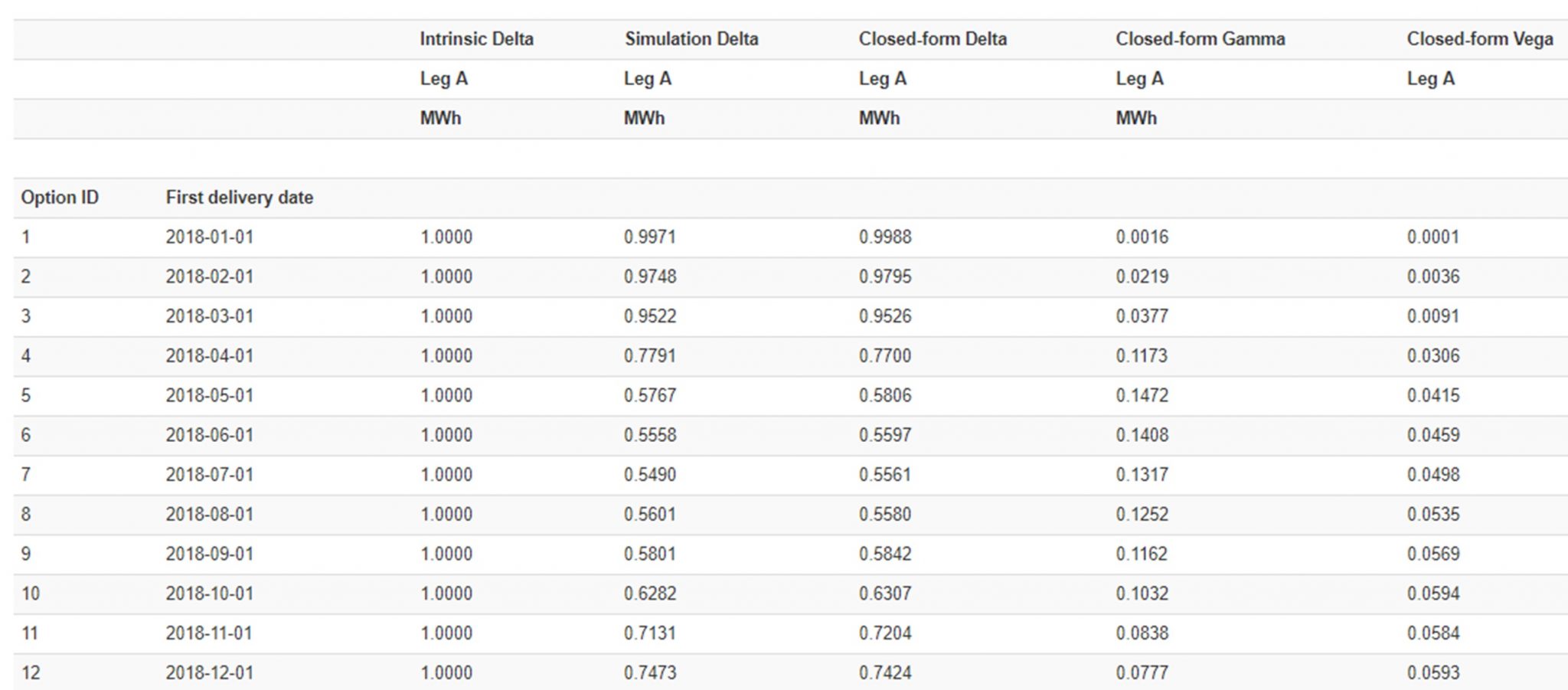Click MWh unit under Closed-form Delta
Viewport: 1568px width, 690px height.
click(879, 119)
